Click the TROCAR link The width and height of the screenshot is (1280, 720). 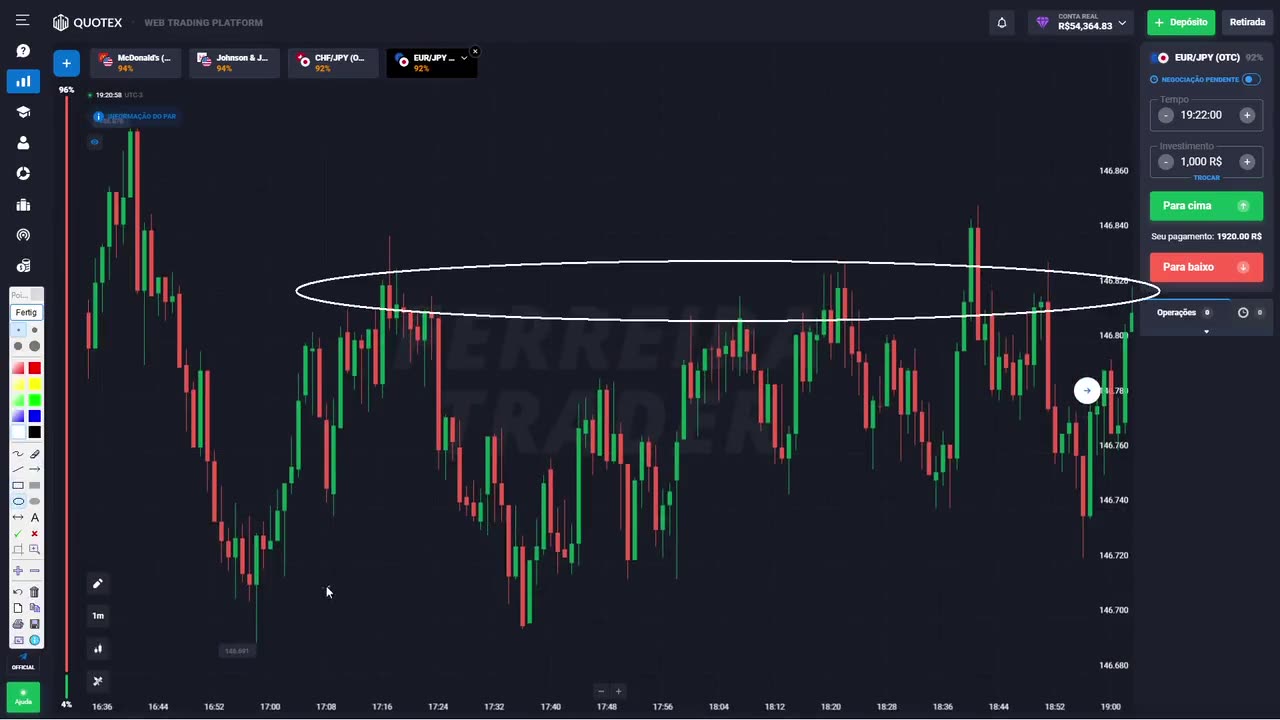[1207, 178]
